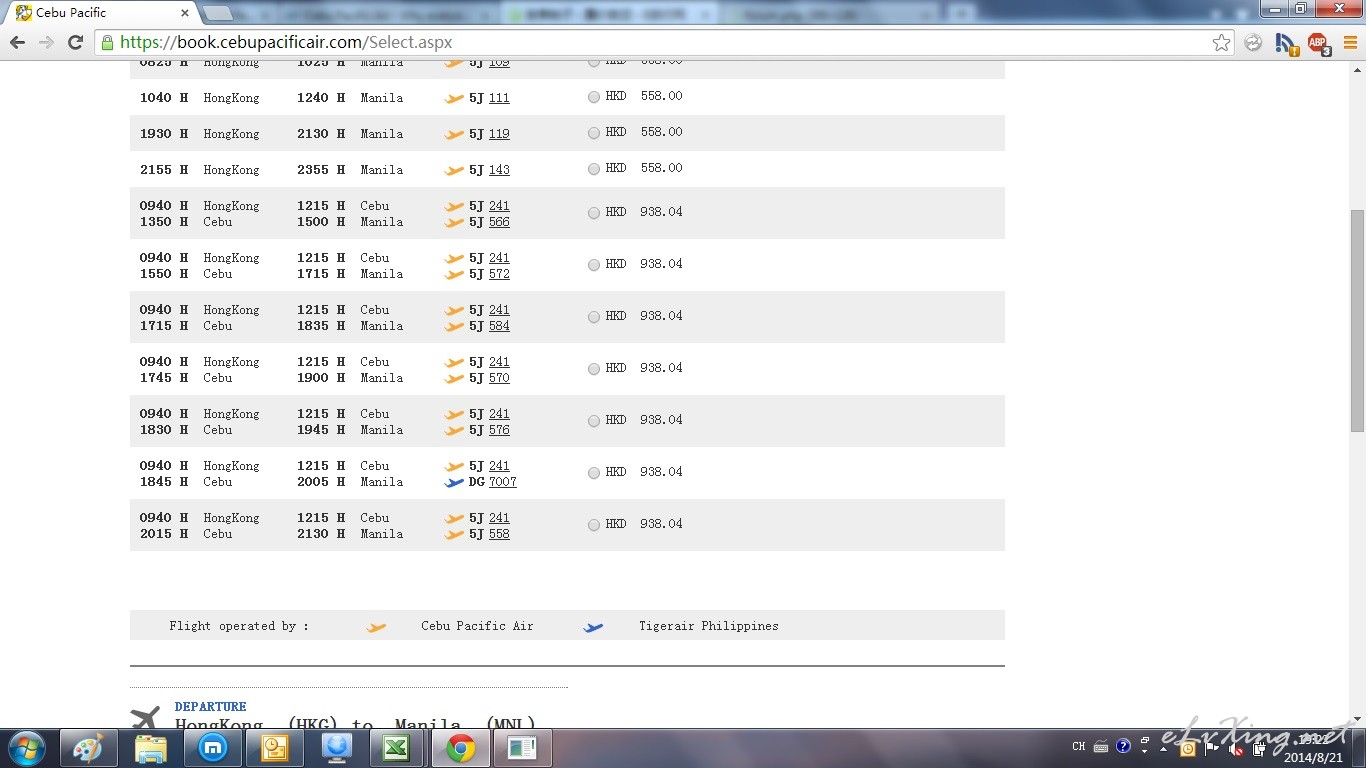Open Windows Explorer from the taskbar

(151, 748)
